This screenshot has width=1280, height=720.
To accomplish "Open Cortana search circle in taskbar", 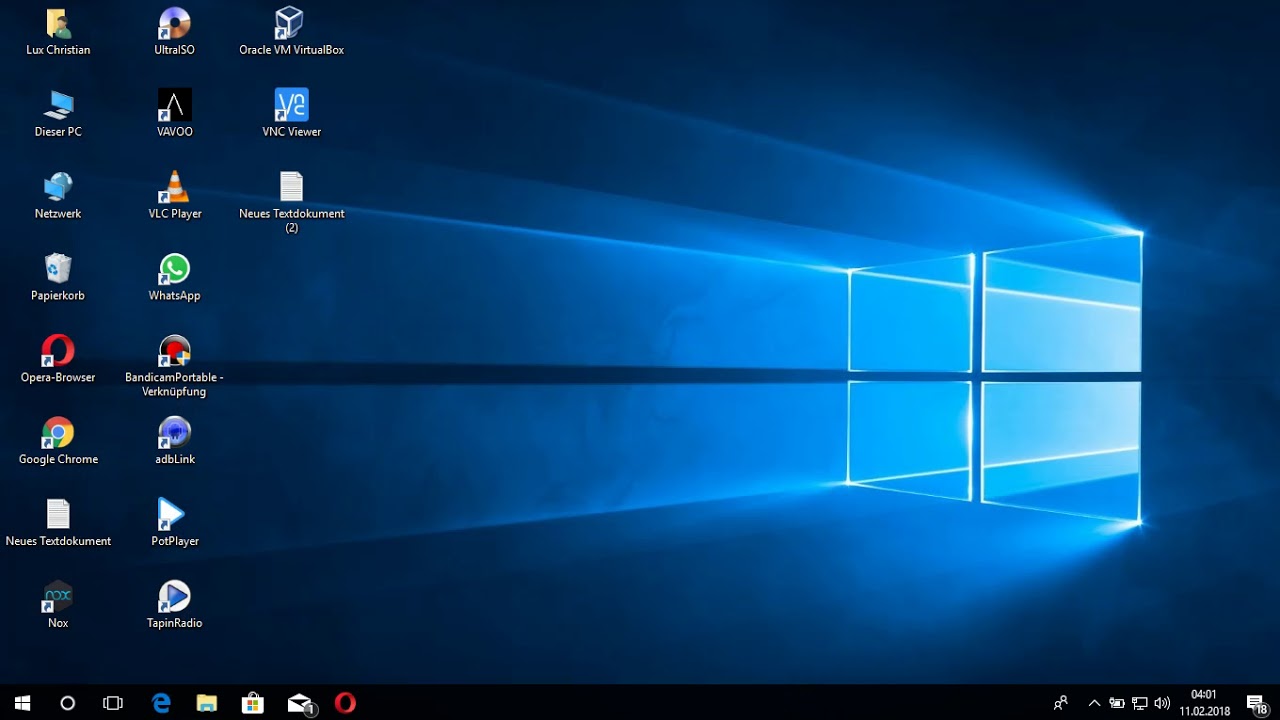I will (68, 703).
